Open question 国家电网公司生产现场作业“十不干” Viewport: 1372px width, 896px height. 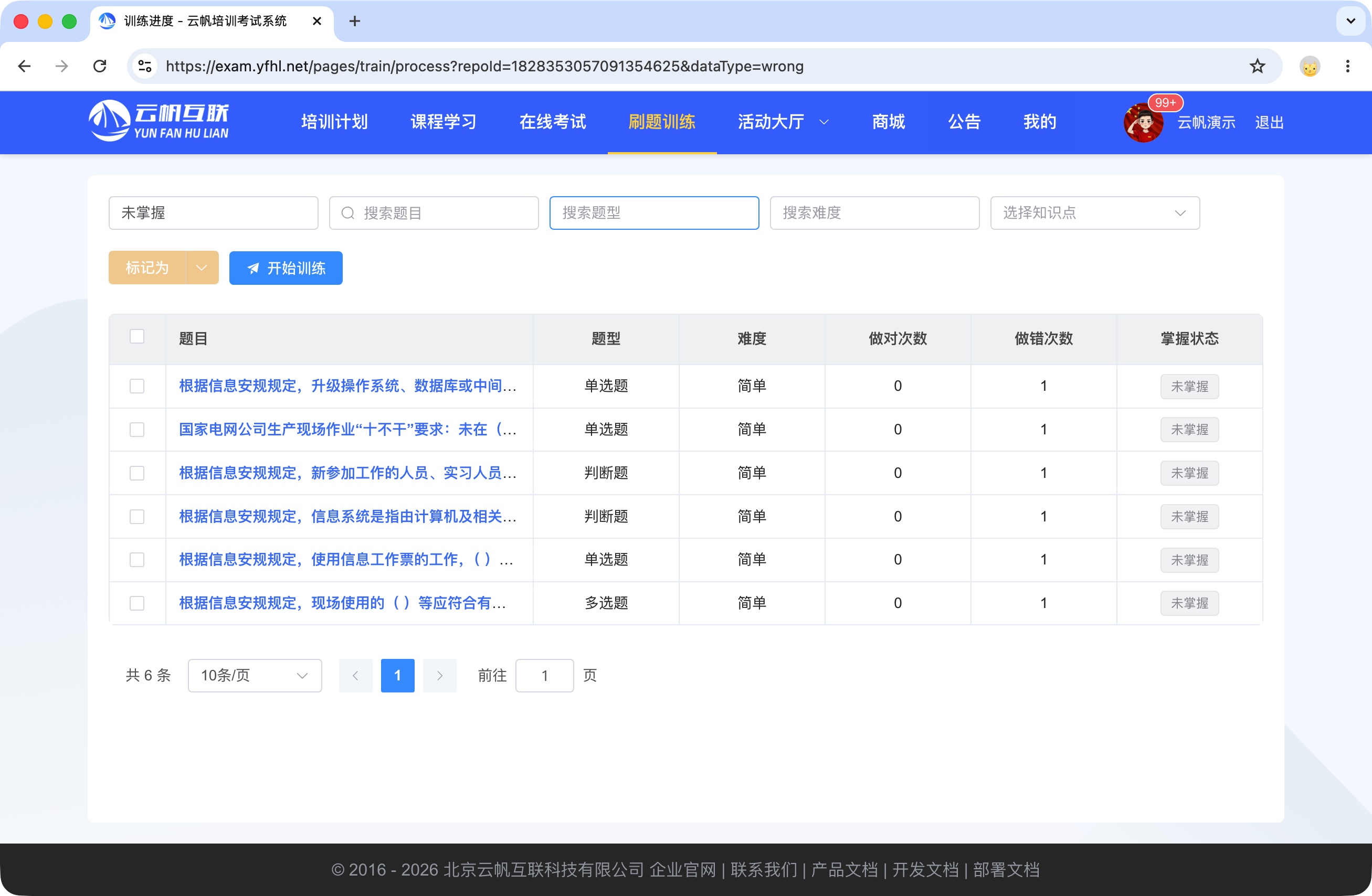pyautogui.click(x=347, y=430)
